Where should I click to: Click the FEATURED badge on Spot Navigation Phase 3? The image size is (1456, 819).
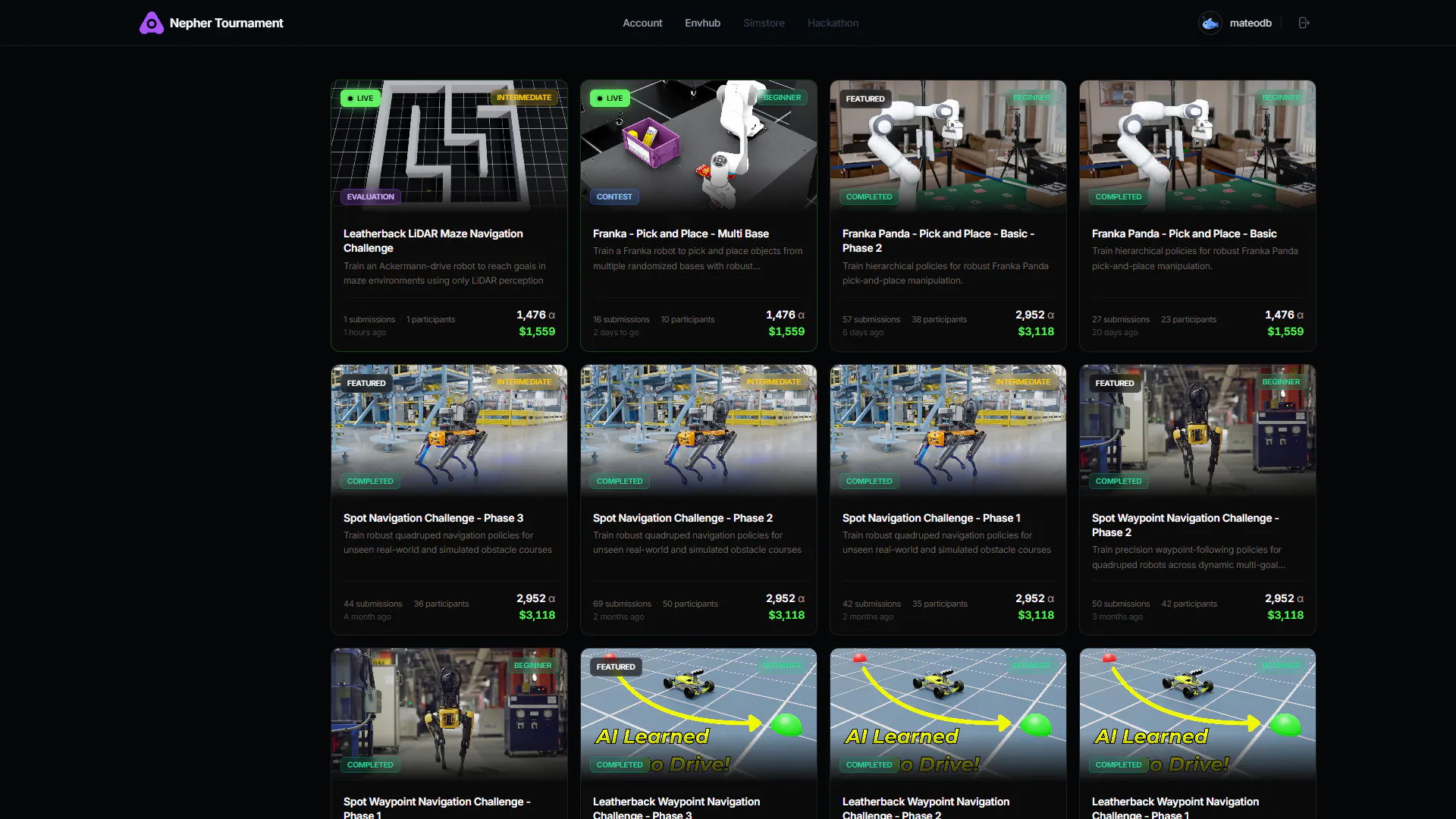366,383
